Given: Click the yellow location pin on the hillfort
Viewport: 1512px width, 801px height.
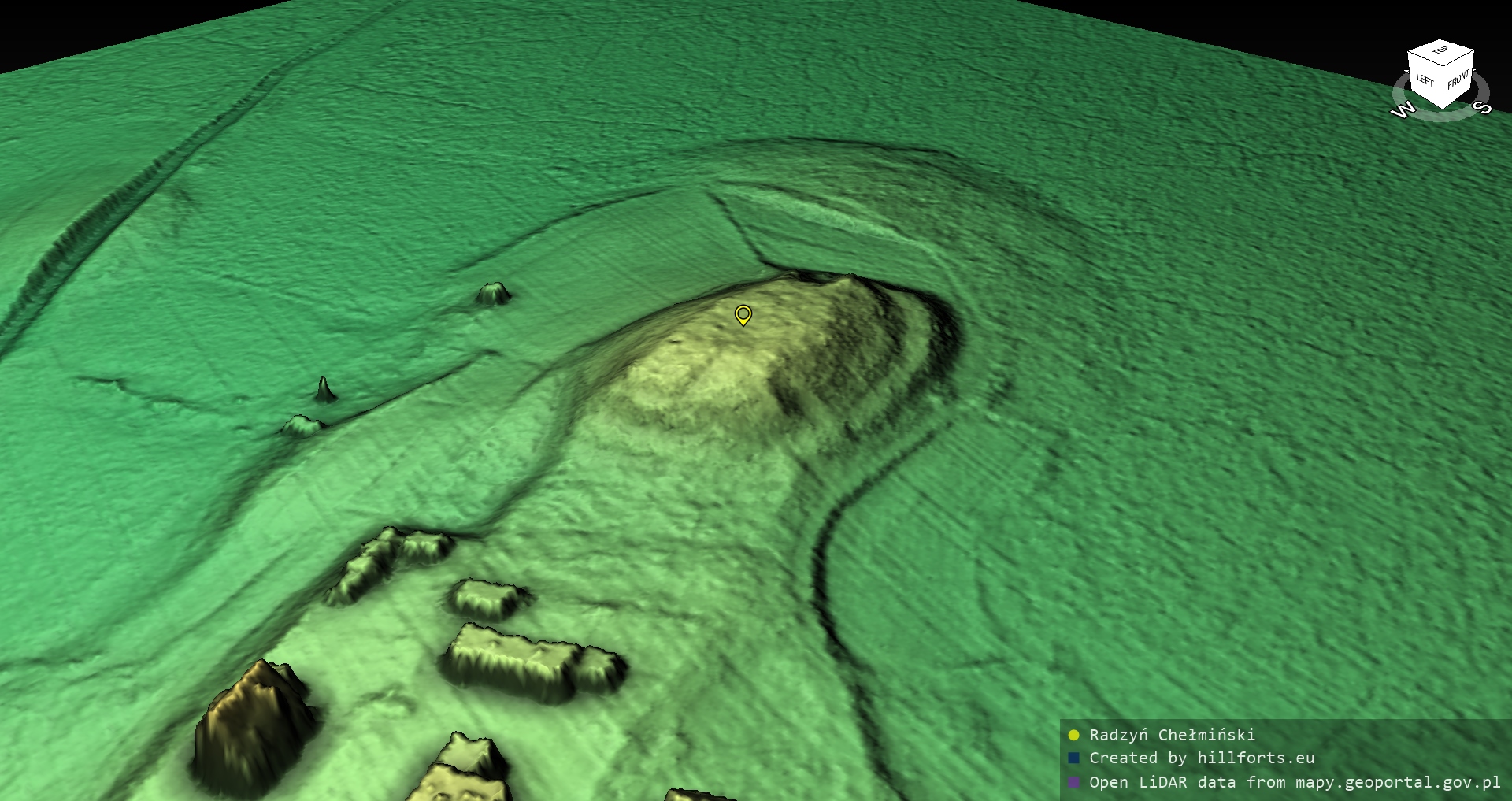Looking at the screenshot, I should click(x=743, y=314).
